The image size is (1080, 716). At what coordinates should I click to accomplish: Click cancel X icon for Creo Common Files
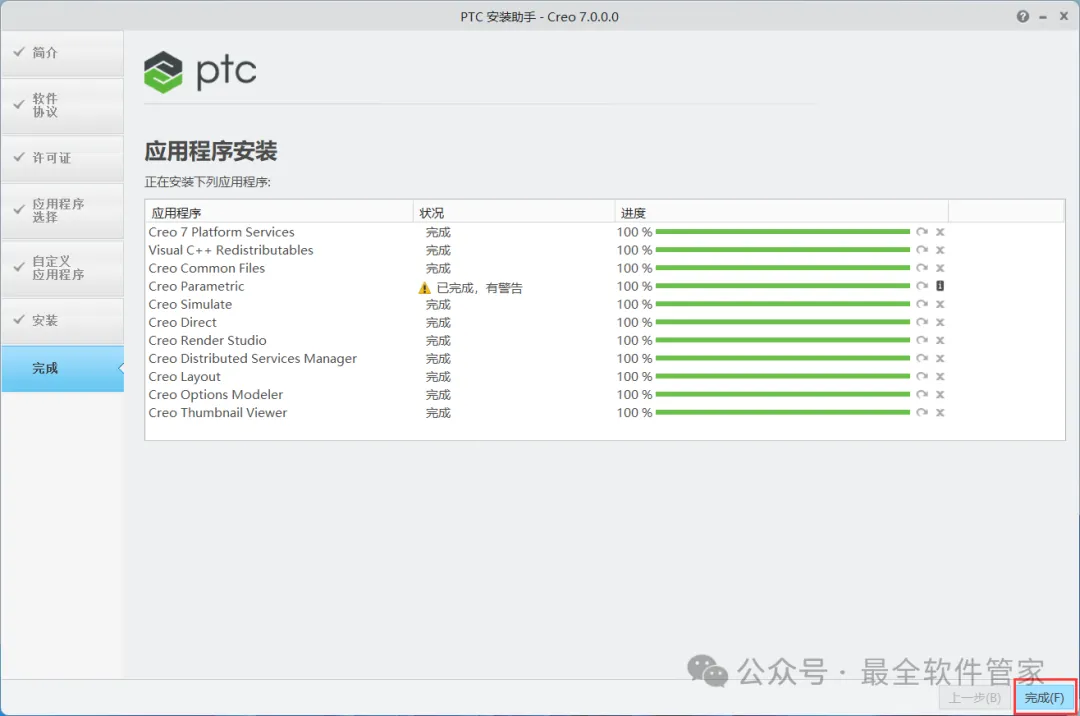point(940,268)
